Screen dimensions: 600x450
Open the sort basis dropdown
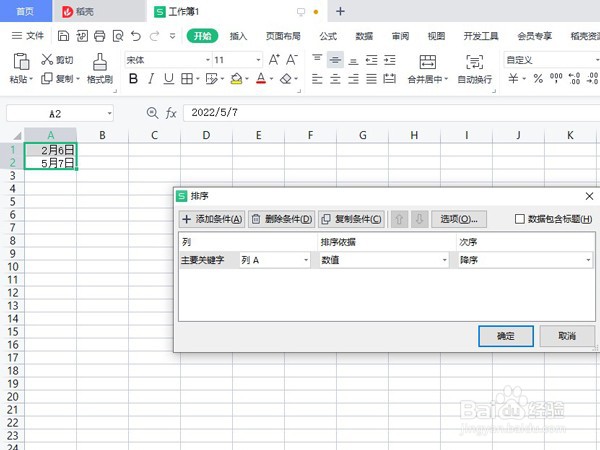pyautogui.click(x=384, y=260)
